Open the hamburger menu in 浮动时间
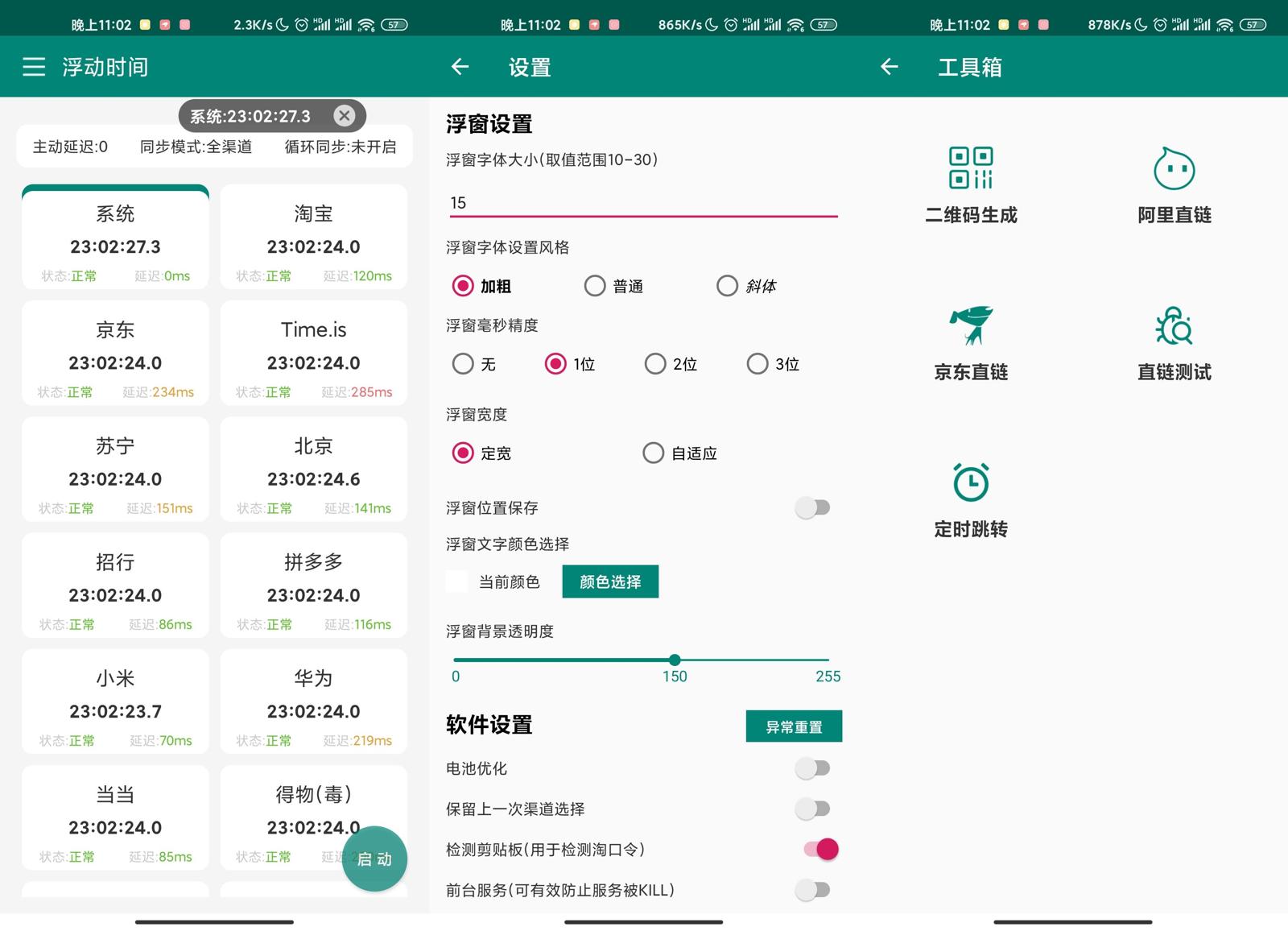The height and width of the screenshot is (931, 1288). [34, 67]
